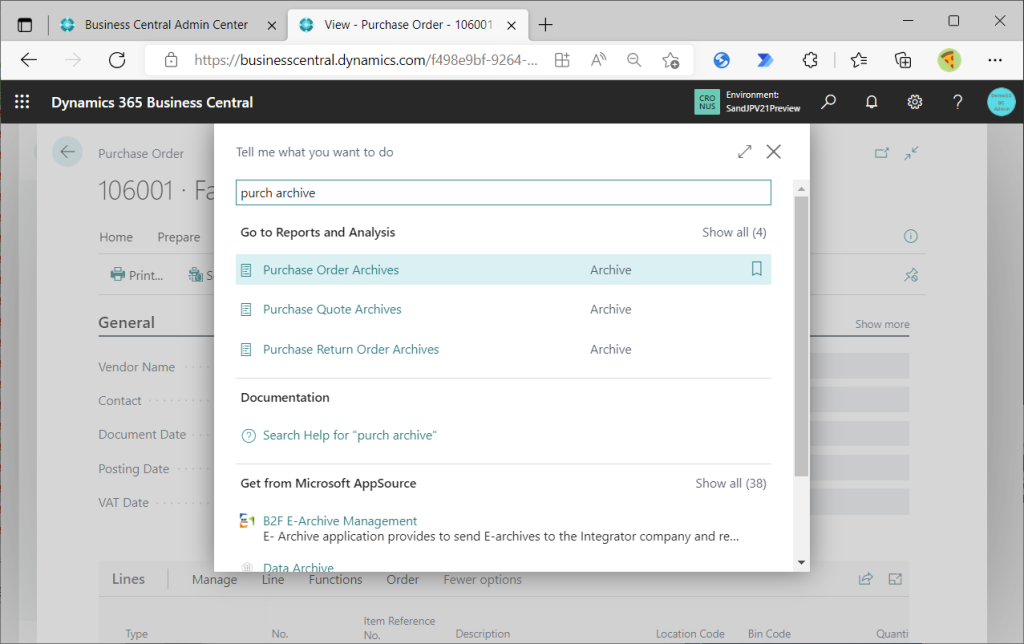Screen dimensions: 1024x644
Task: Open B2F E-Archive Management in AppSource
Action: tap(340, 521)
